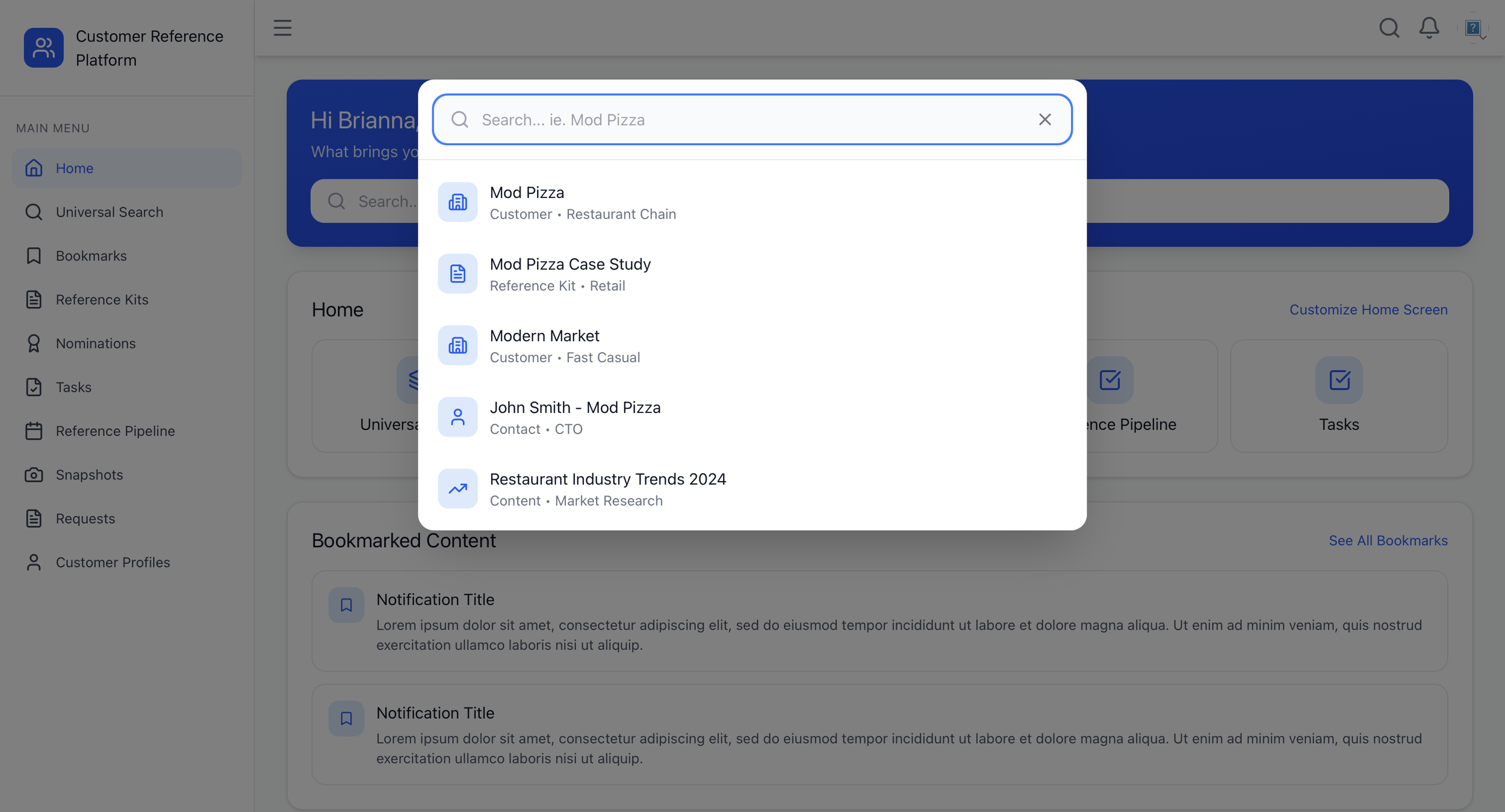1505x812 pixels.
Task: Click the Reference Pipeline card check icon
Action: 1109,380
